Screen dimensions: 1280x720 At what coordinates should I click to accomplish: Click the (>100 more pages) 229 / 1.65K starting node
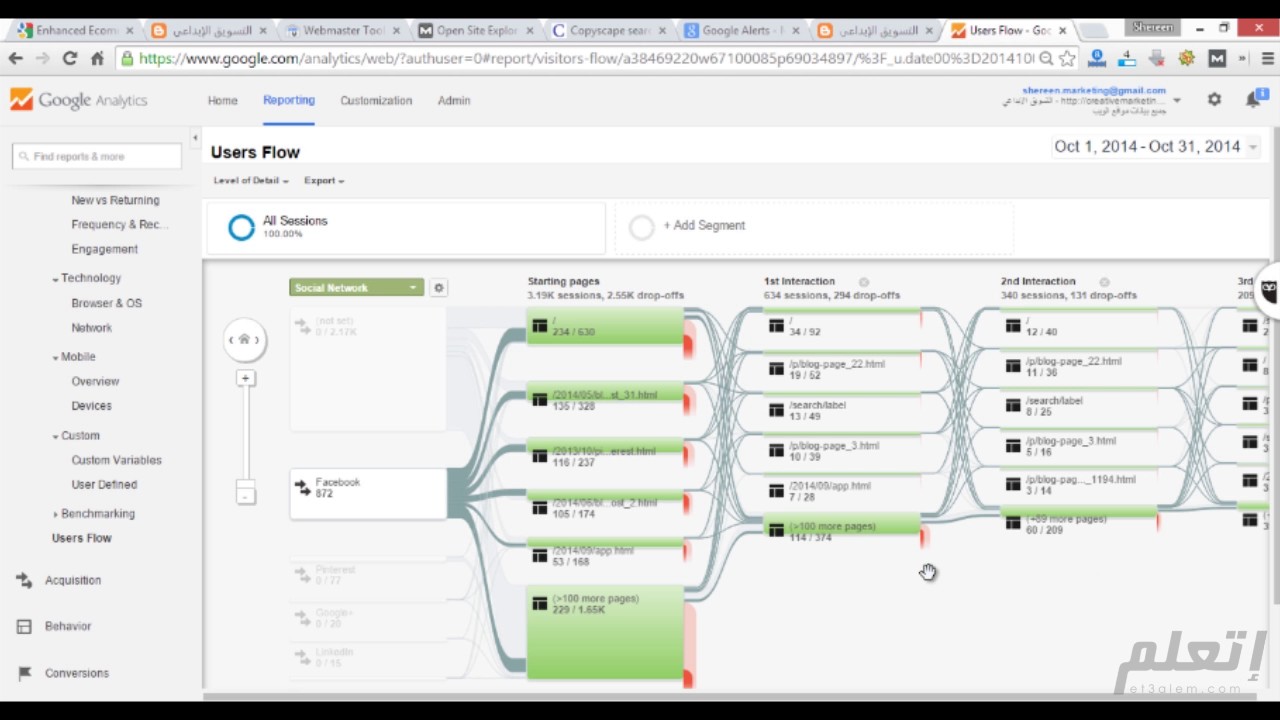(605, 634)
